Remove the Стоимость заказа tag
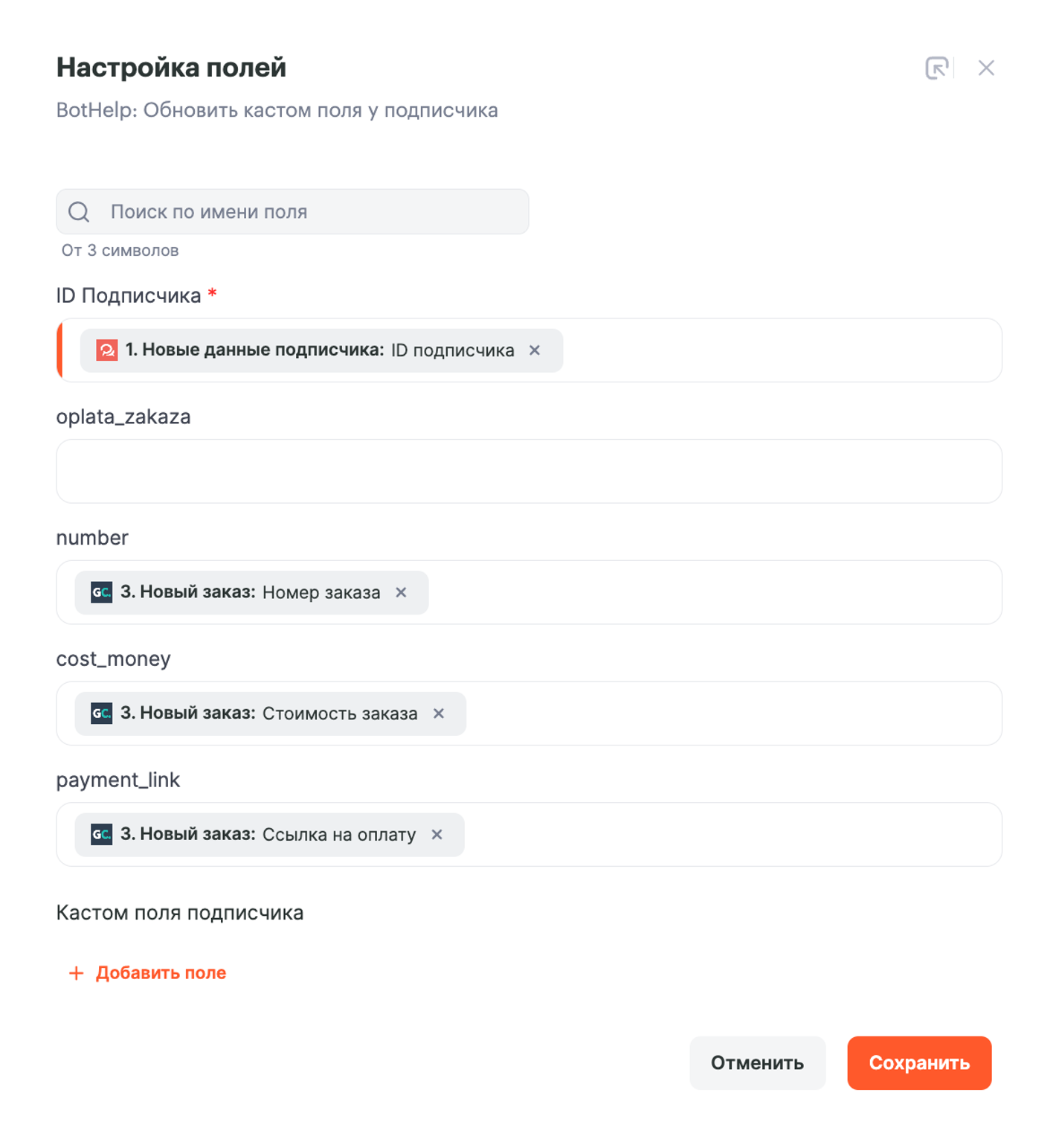Viewport: 1056px width, 1148px height. (439, 714)
